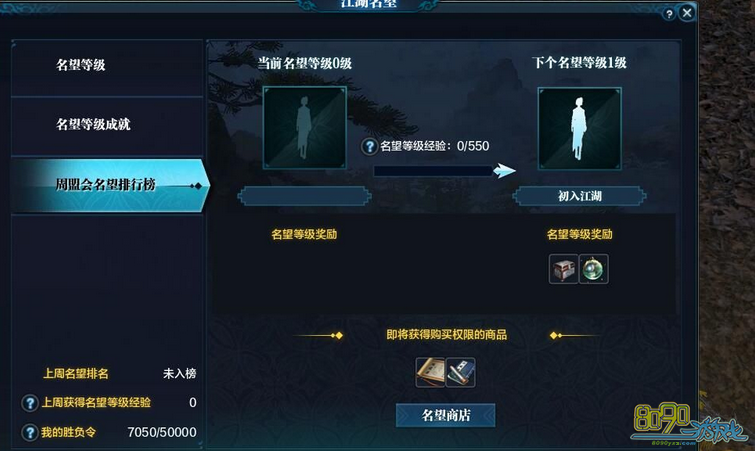Open the 名望商店 shop
Screen dimensions: 755x451
click(445, 415)
